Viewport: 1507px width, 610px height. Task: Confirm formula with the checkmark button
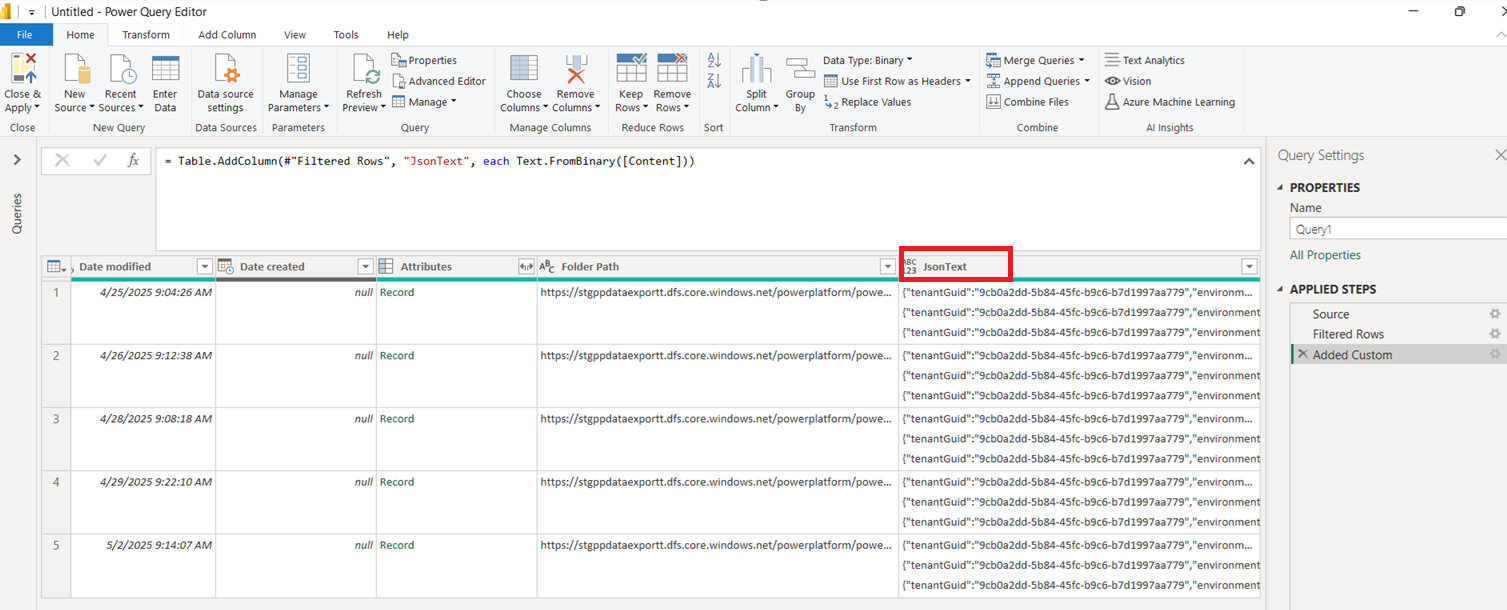pyautogui.click(x=99, y=161)
